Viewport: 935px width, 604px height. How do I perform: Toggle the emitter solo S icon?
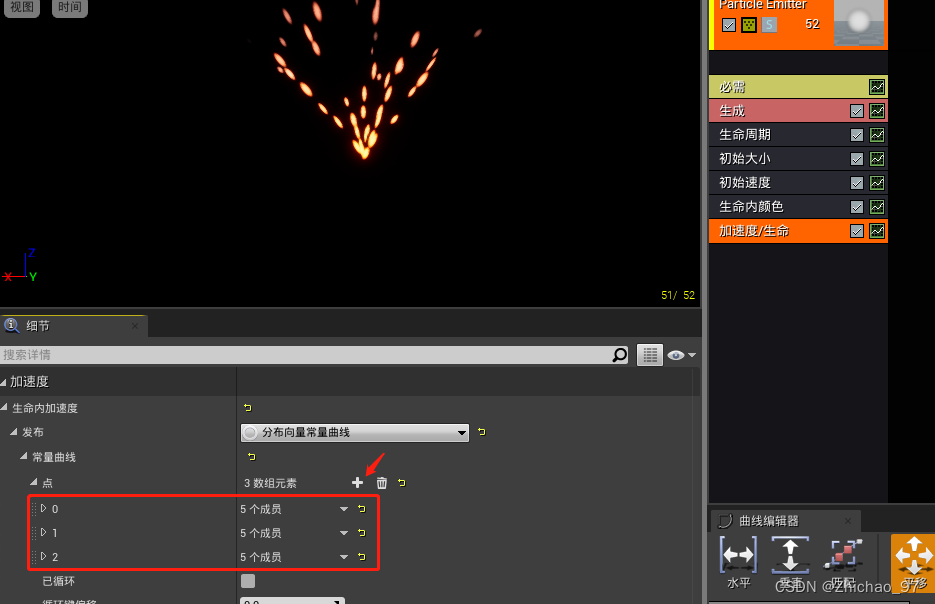(769, 25)
